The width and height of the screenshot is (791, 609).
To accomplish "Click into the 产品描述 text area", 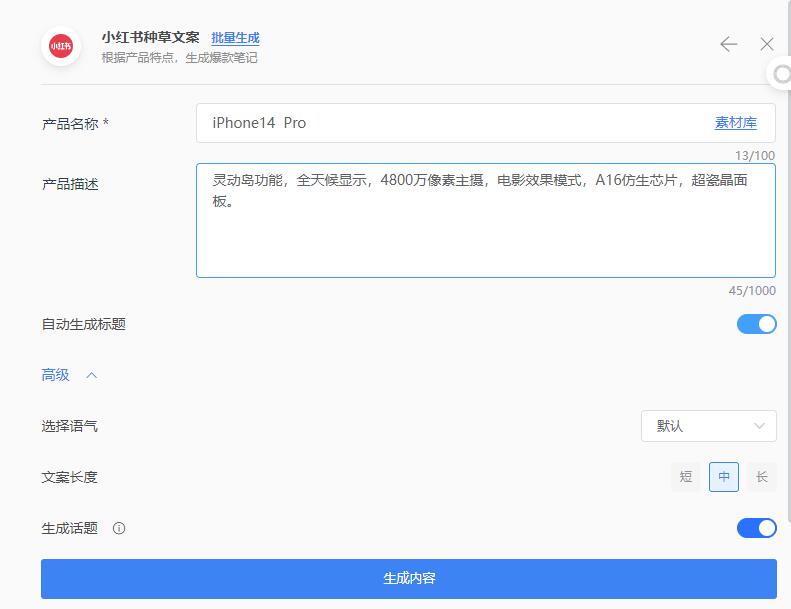I will click(485, 220).
